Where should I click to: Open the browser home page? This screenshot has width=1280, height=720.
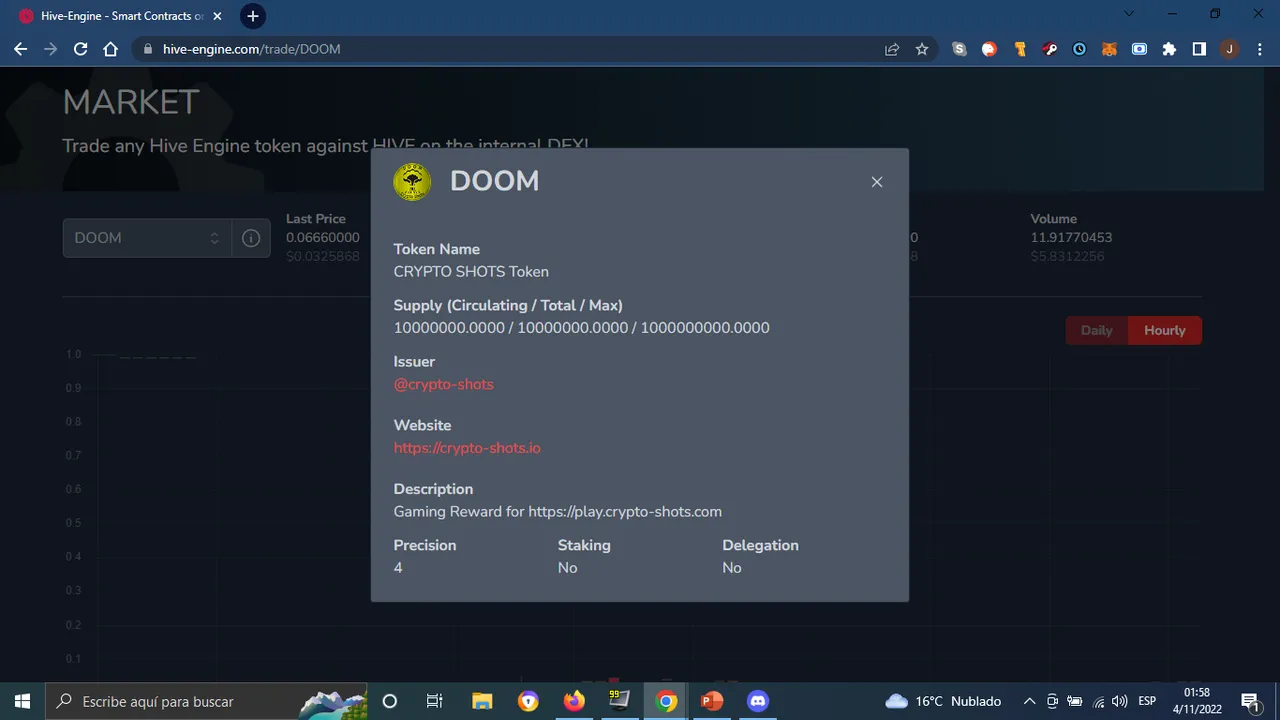[111, 49]
